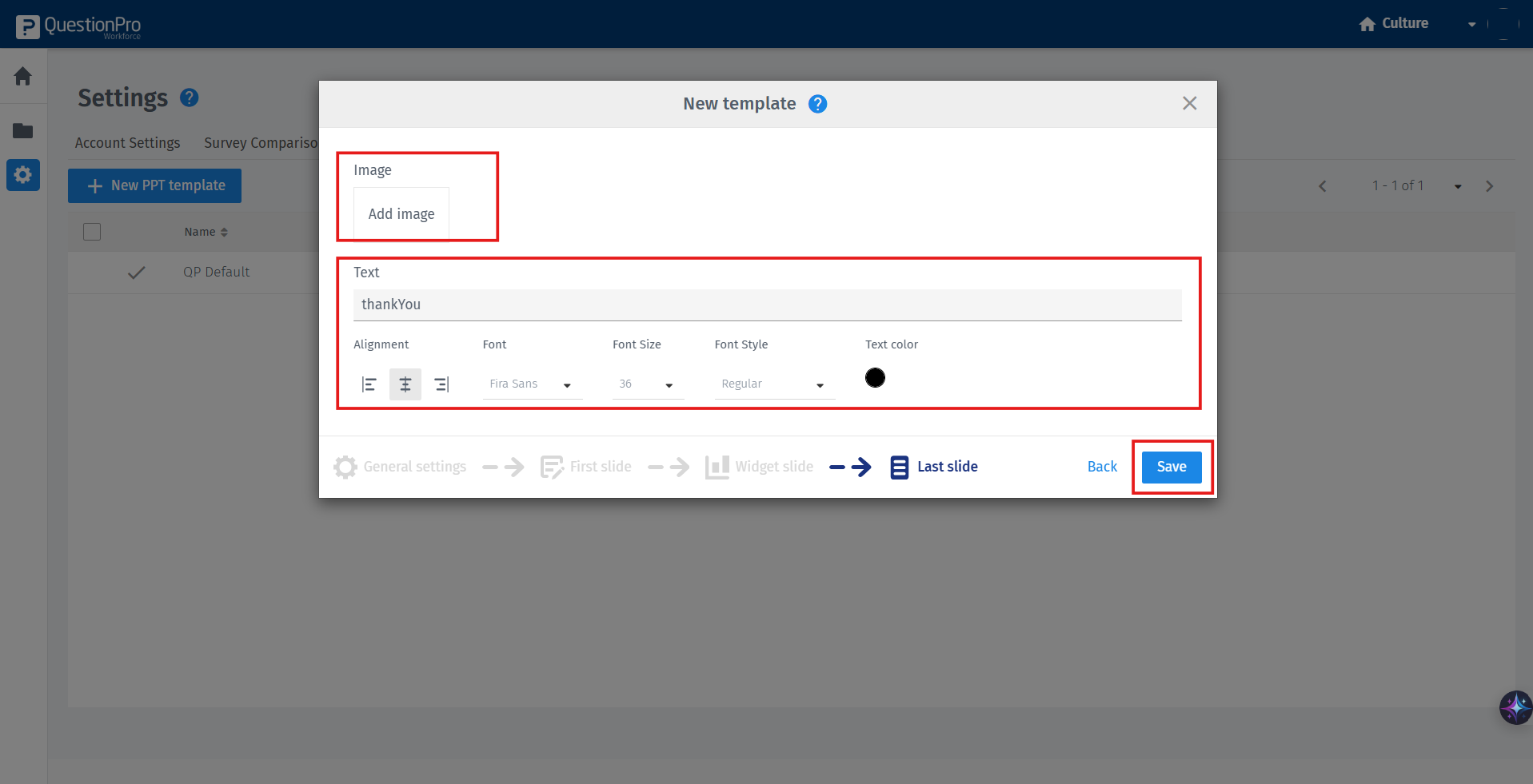Open the Font Style dropdown showing Regular
This screenshot has width=1533, height=784.
pos(772,384)
